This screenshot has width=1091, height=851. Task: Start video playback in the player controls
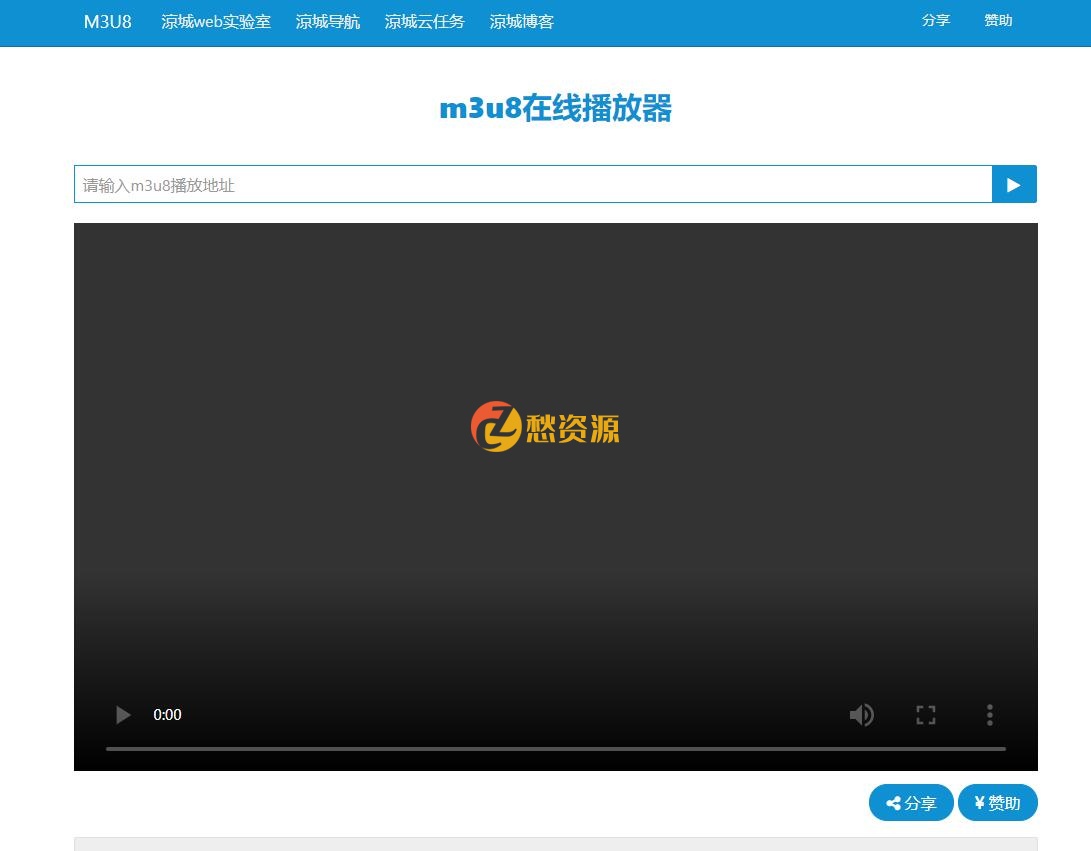coord(123,715)
